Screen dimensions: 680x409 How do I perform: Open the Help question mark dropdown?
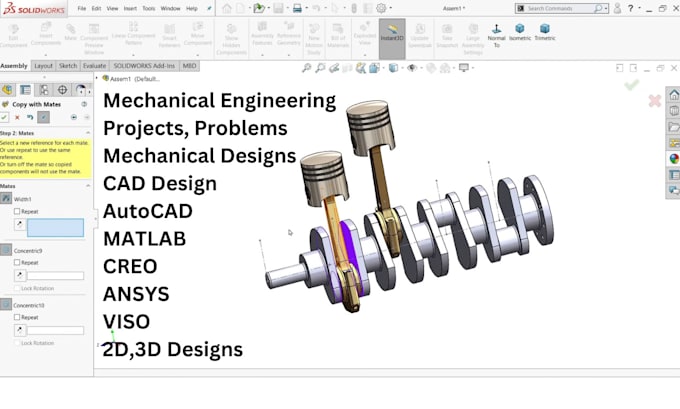(639, 9)
